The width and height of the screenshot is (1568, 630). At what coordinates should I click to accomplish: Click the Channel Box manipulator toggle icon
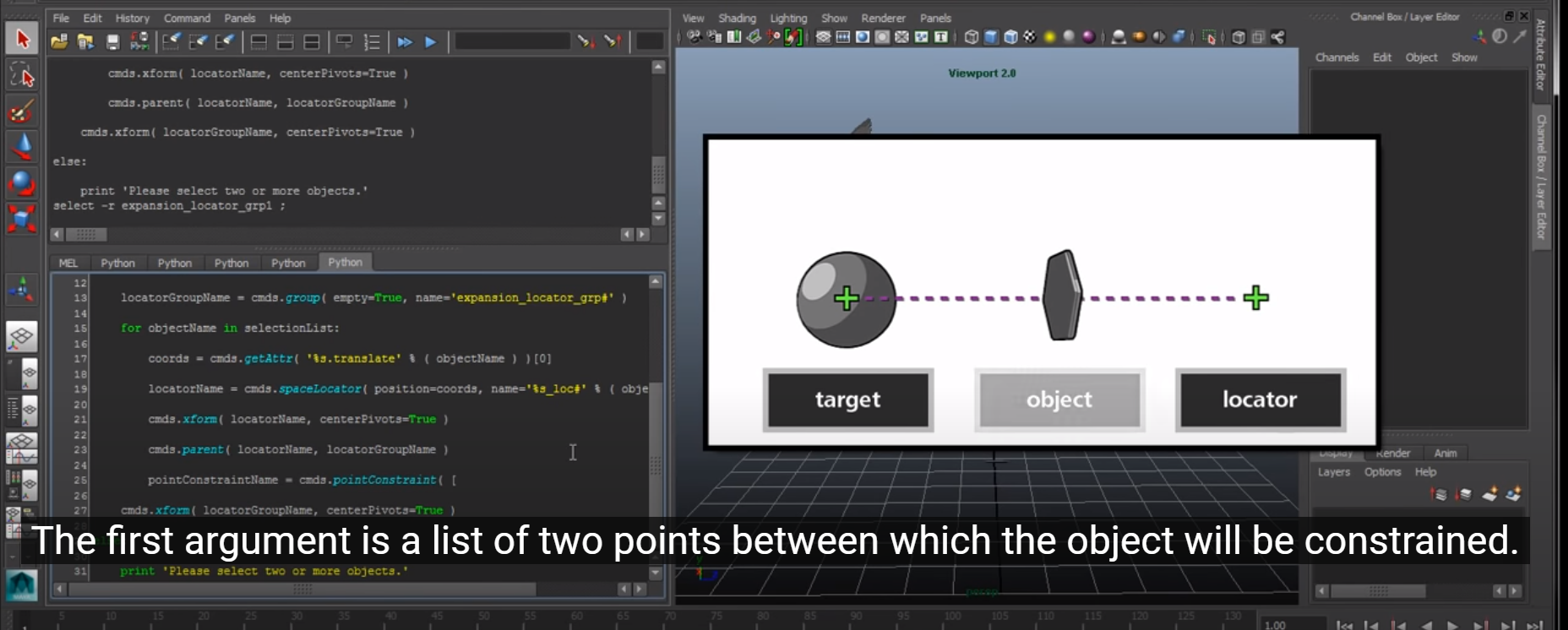tap(1479, 36)
